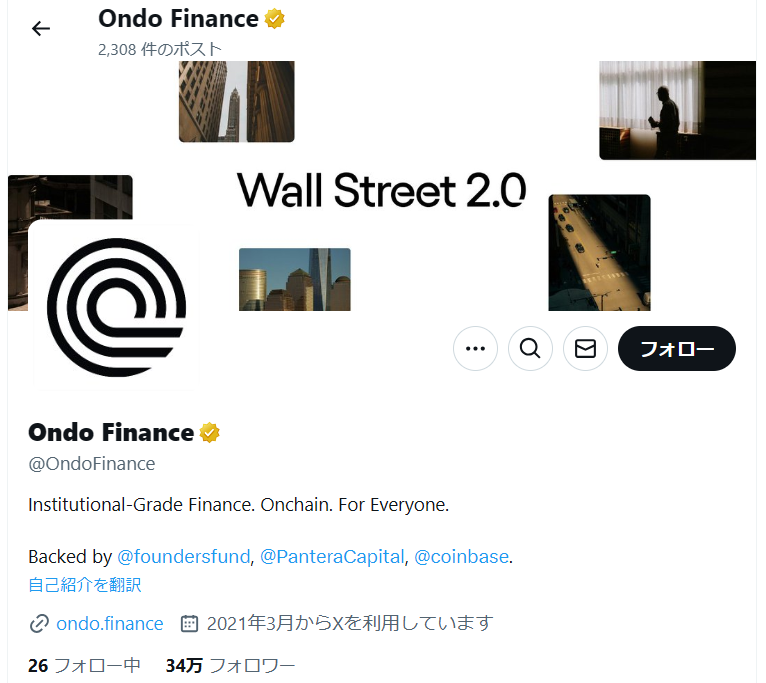
Task: Click the search magnifier icon on profile
Action: (530, 348)
